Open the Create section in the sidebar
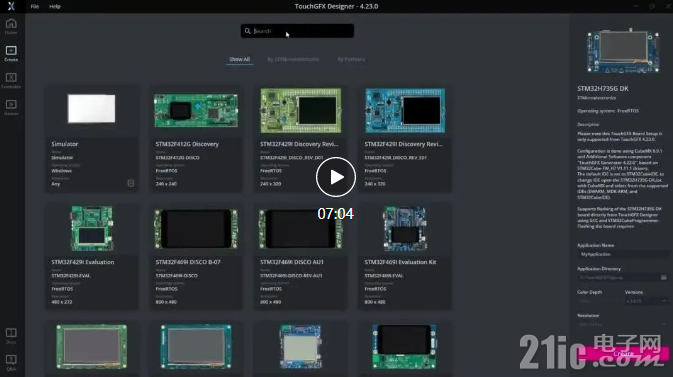 tap(11, 53)
